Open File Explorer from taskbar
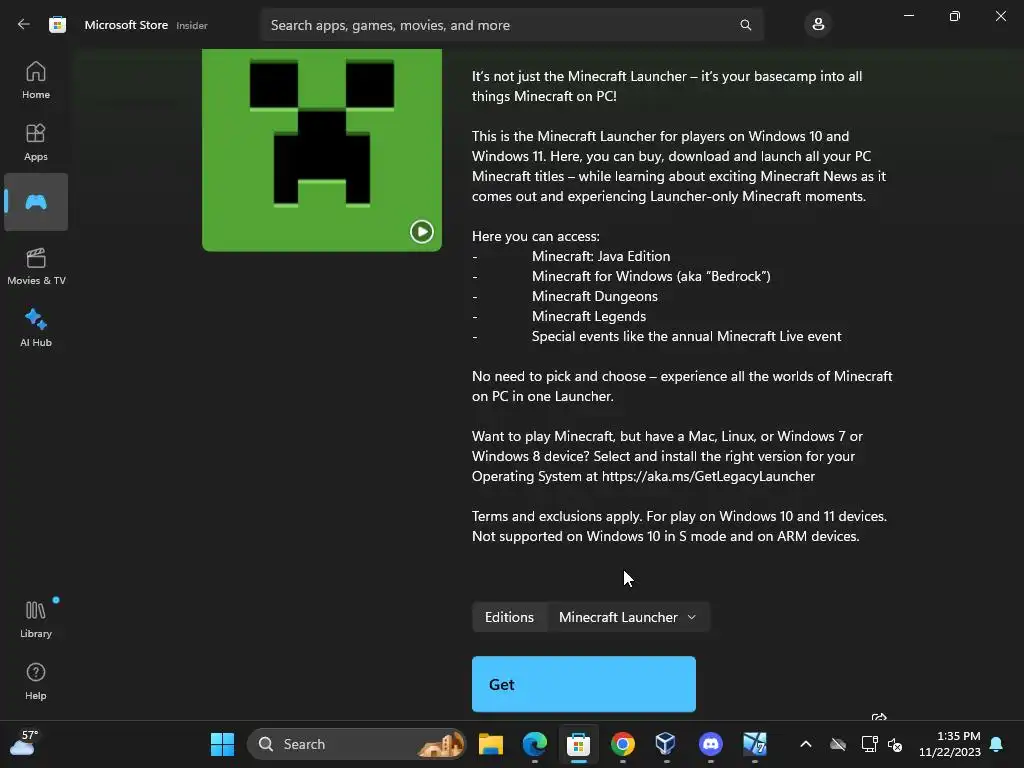 click(x=490, y=744)
